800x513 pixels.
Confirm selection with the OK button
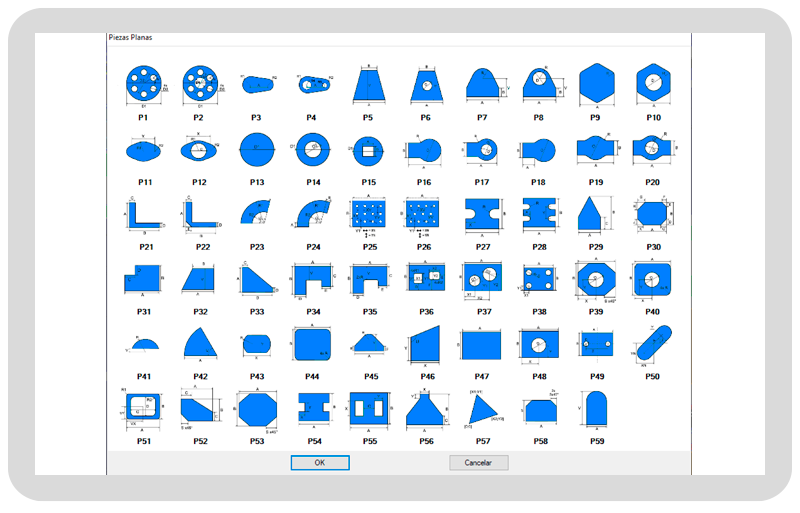pos(320,463)
